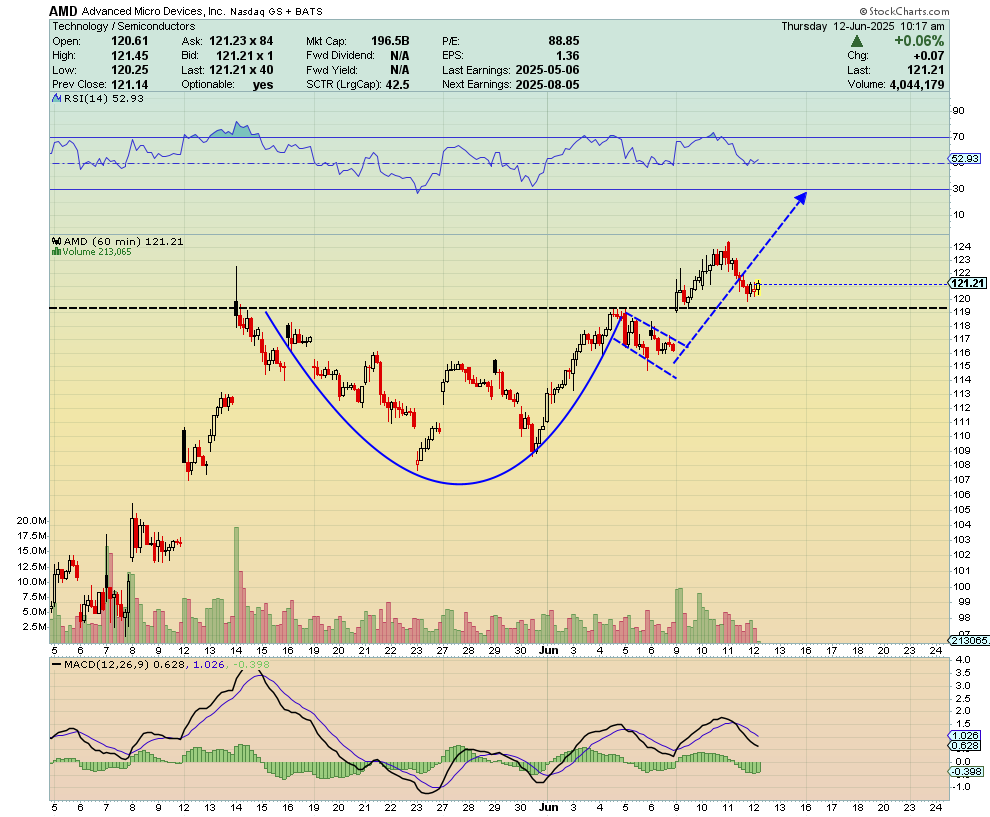The image size is (990, 817).
Task: Click the Nasdaq GS + BATS exchange label
Action: [x=276, y=11]
